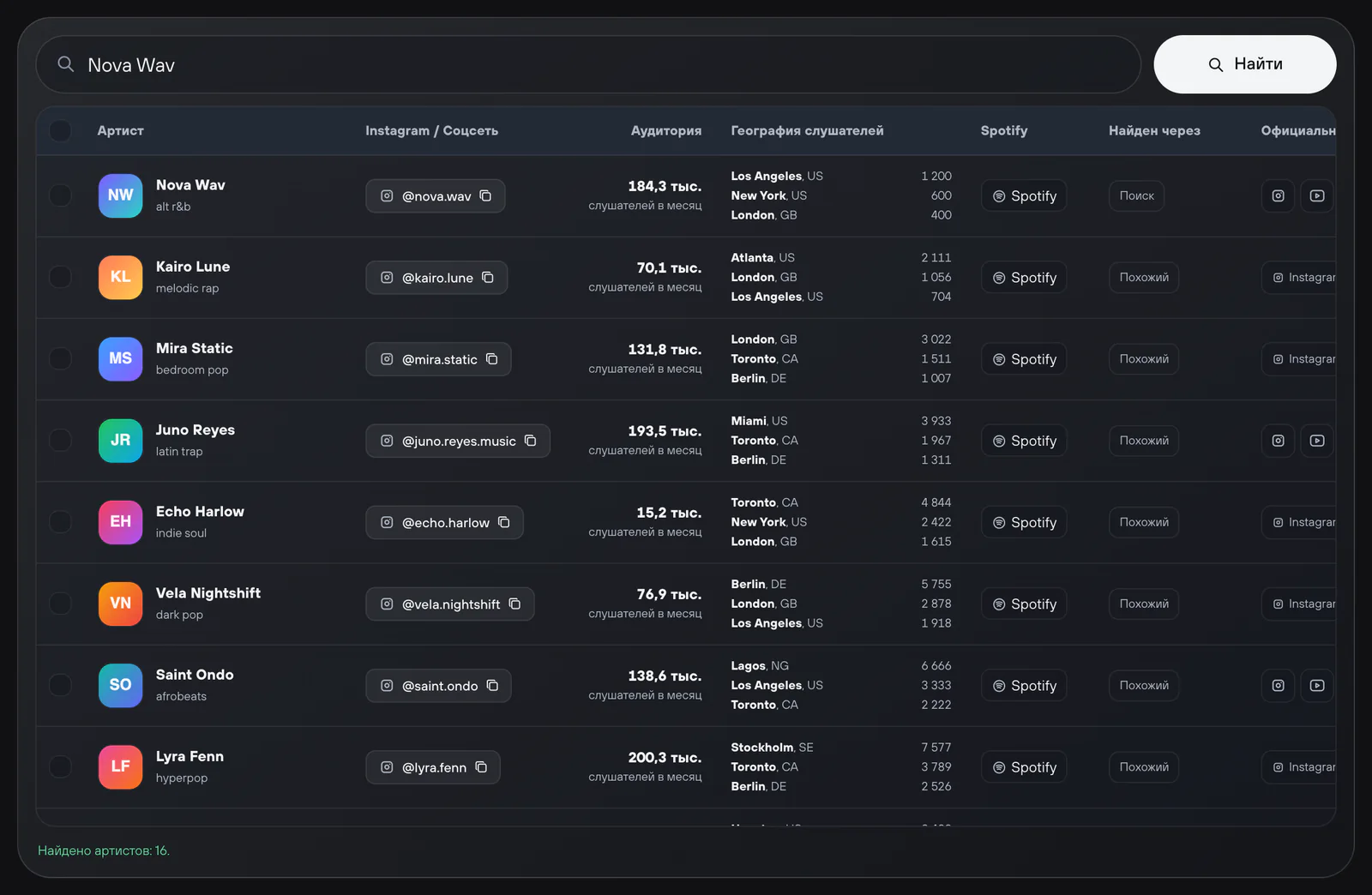Open Spotify link for Nova Wav
This screenshot has width=1372, height=895.
(1024, 196)
